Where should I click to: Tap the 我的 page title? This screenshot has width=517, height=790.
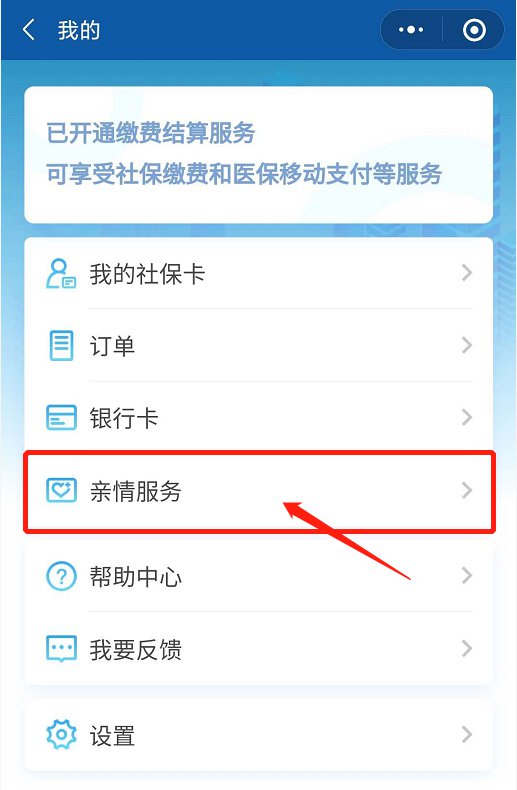coord(79,30)
